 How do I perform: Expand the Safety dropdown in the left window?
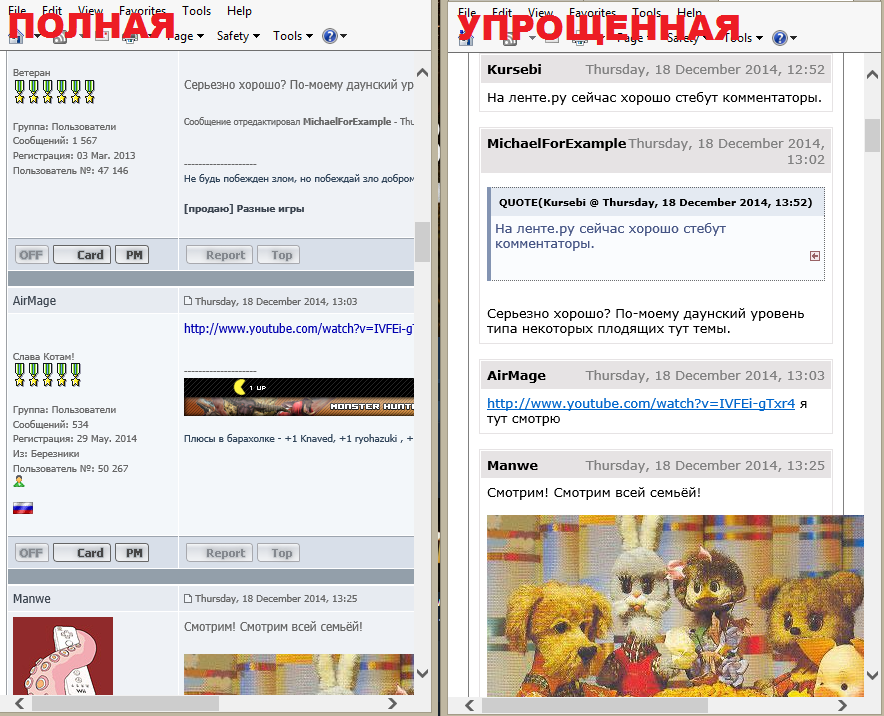[x=238, y=36]
